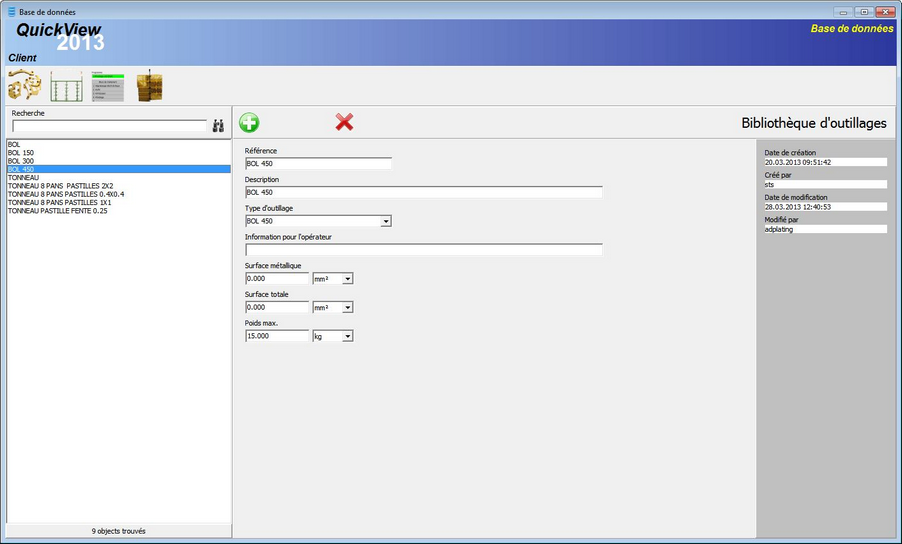This screenshot has height=544, width=902.
Task: Click the 9 objects trouvés status bar
Action: point(119,531)
